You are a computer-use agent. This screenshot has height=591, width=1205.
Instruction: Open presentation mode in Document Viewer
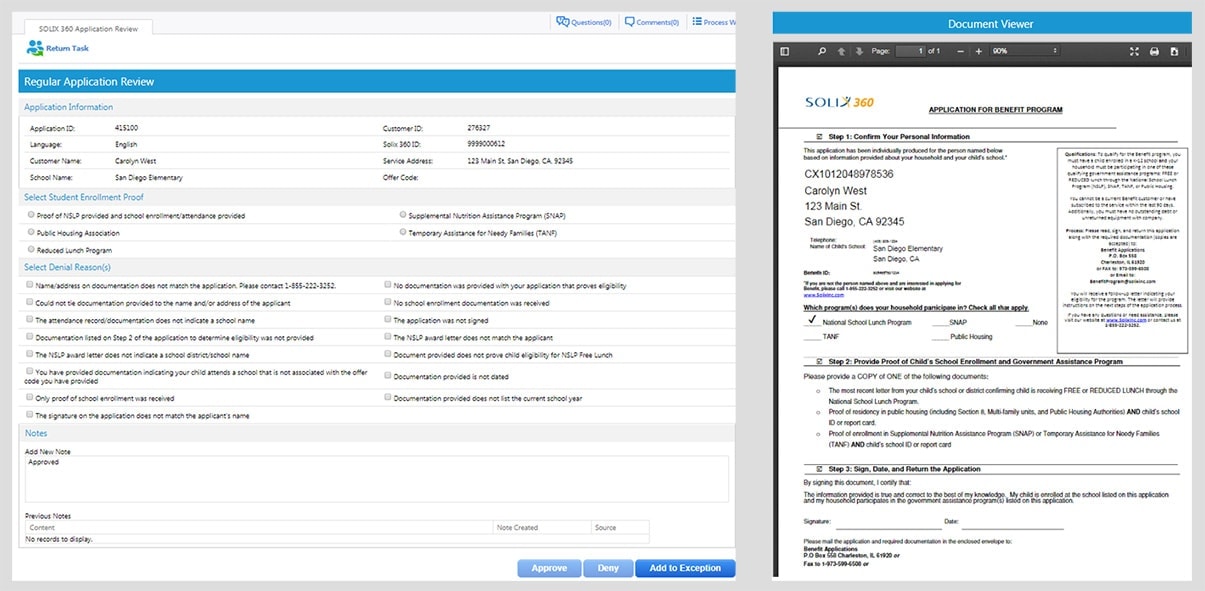point(1132,50)
